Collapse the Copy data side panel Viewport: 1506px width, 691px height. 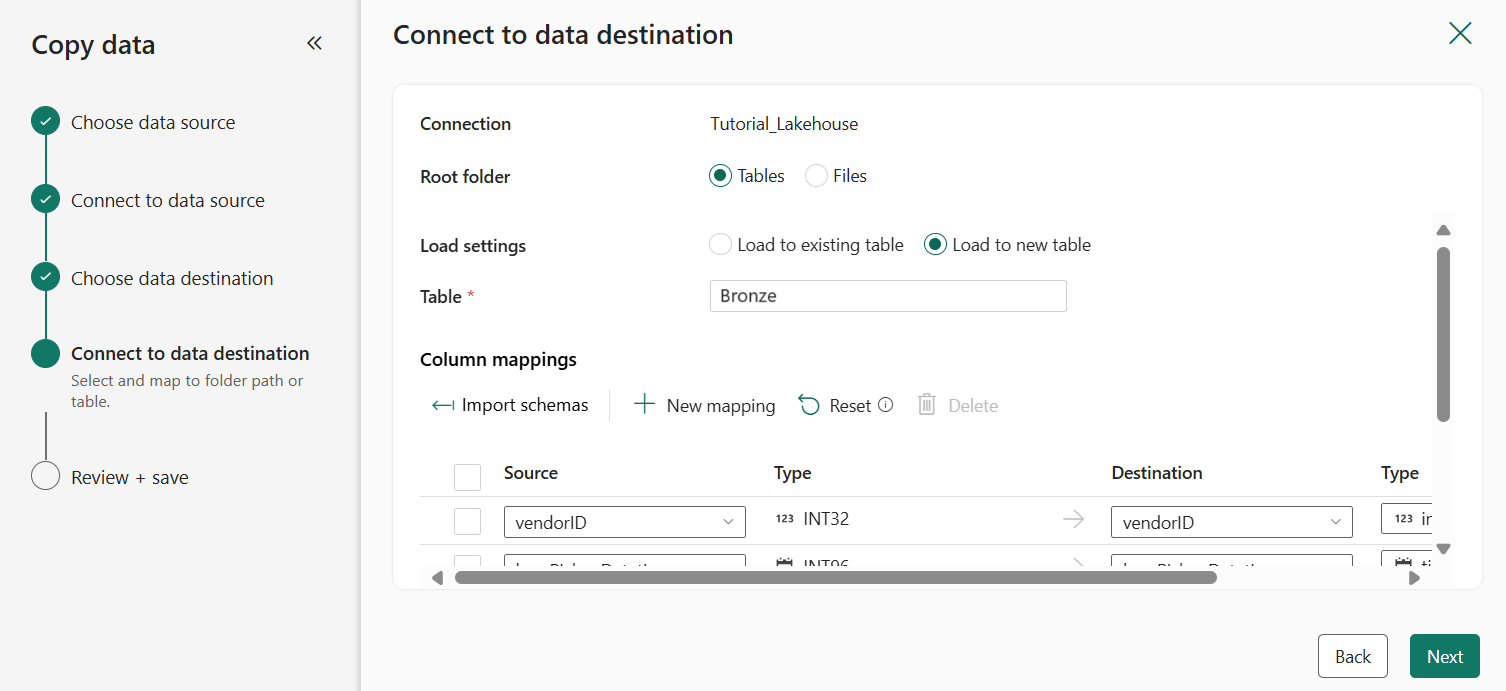(314, 43)
